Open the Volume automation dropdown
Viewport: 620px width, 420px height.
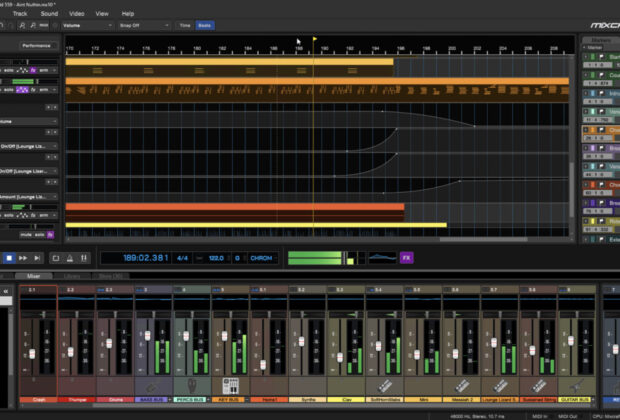click(x=86, y=24)
